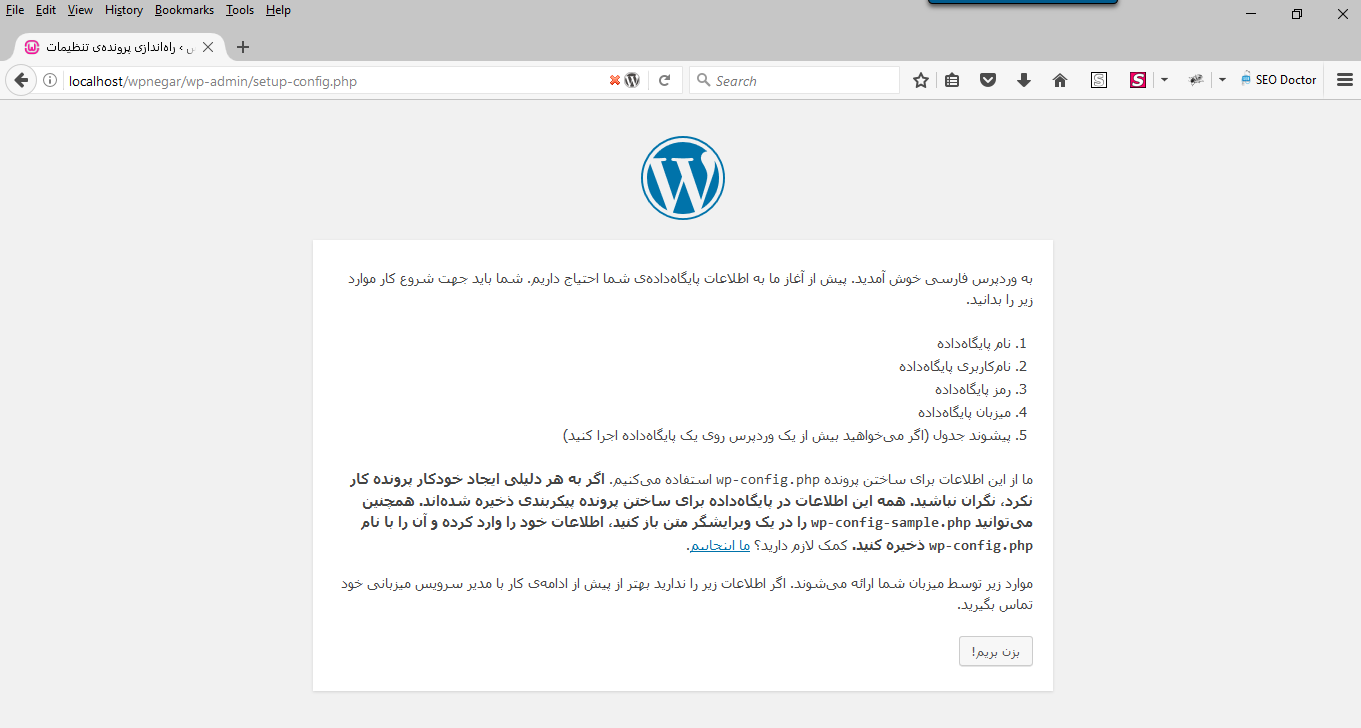Click the magnifier icon in the search box

[x=703, y=81]
